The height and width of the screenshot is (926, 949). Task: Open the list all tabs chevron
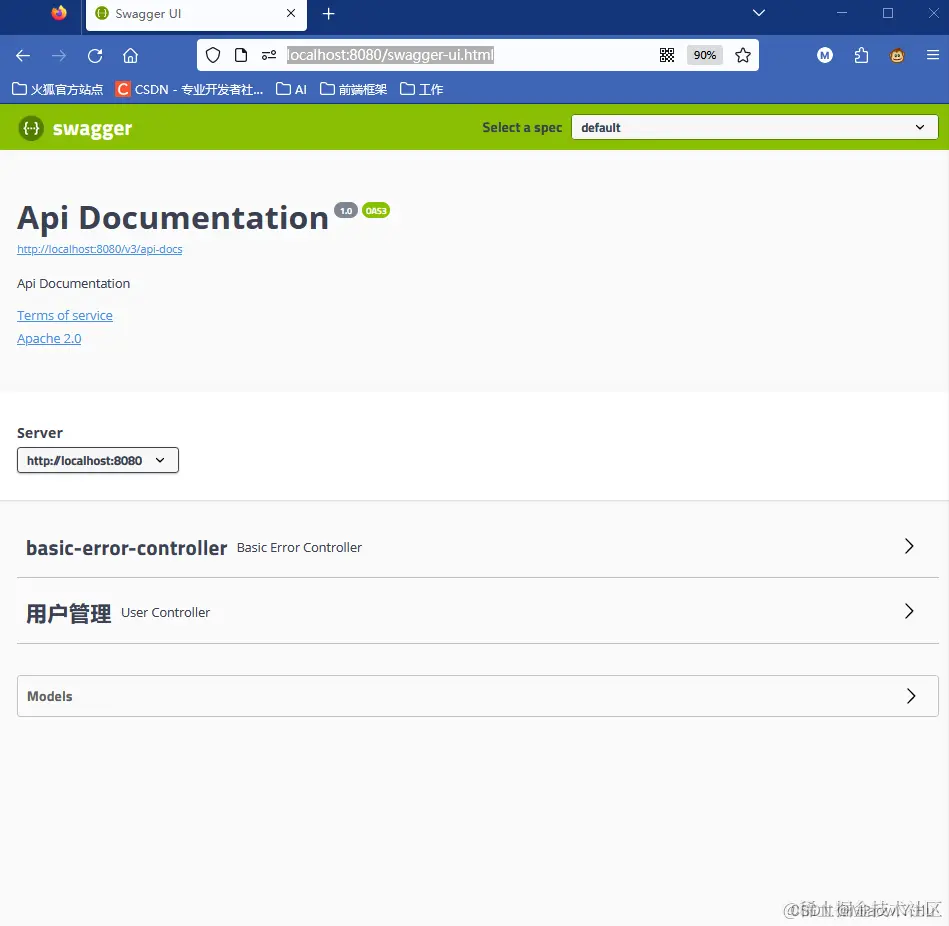coord(758,13)
